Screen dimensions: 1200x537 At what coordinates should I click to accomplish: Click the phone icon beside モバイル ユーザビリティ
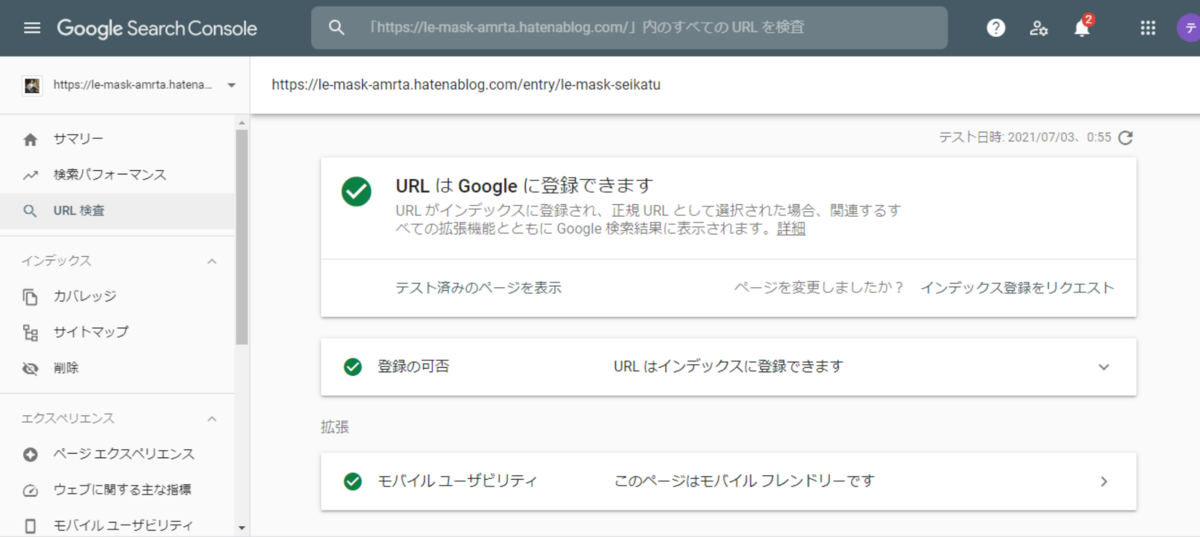[x=31, y=526]
